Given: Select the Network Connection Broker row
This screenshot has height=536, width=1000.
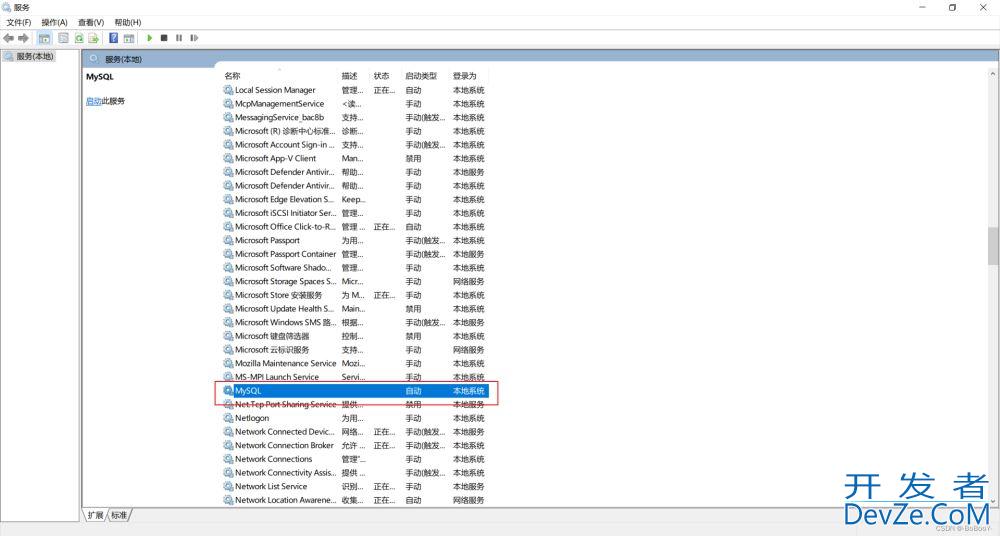Looking at the screenshot, I should point(355,445).
